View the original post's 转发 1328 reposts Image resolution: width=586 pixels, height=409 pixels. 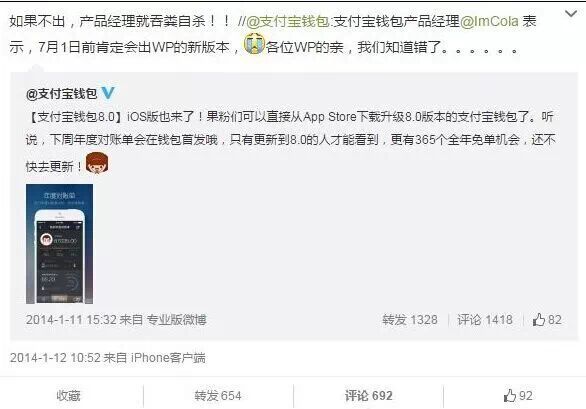click(x=410, y=320)
